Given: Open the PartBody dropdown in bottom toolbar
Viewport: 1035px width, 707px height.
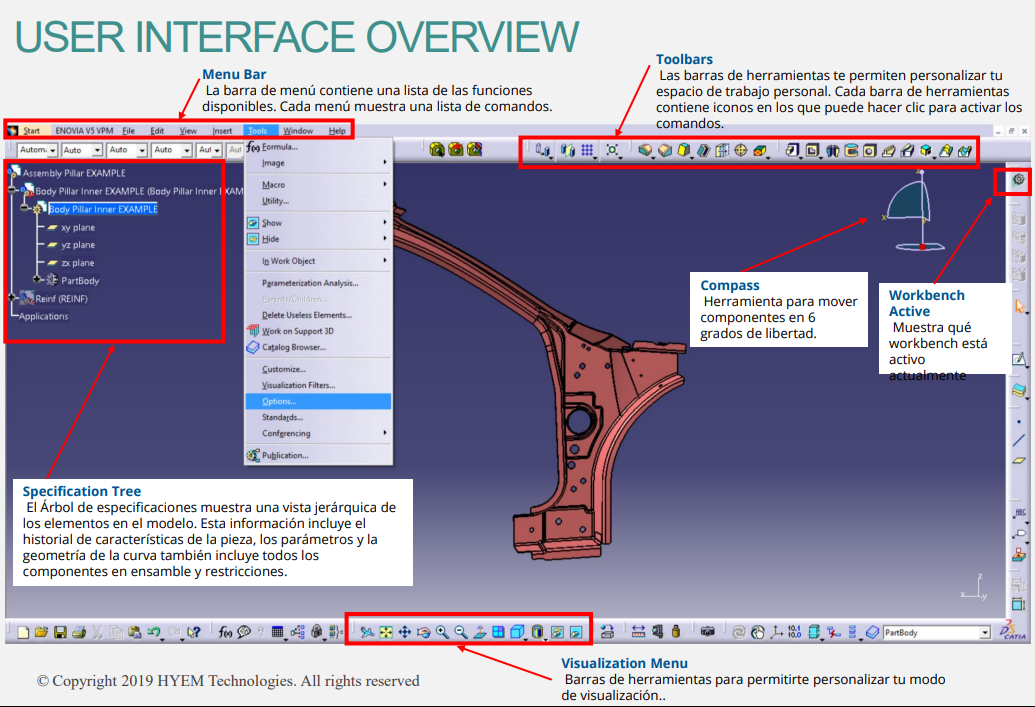Looking at the screenshot, I should coord(984,633).
